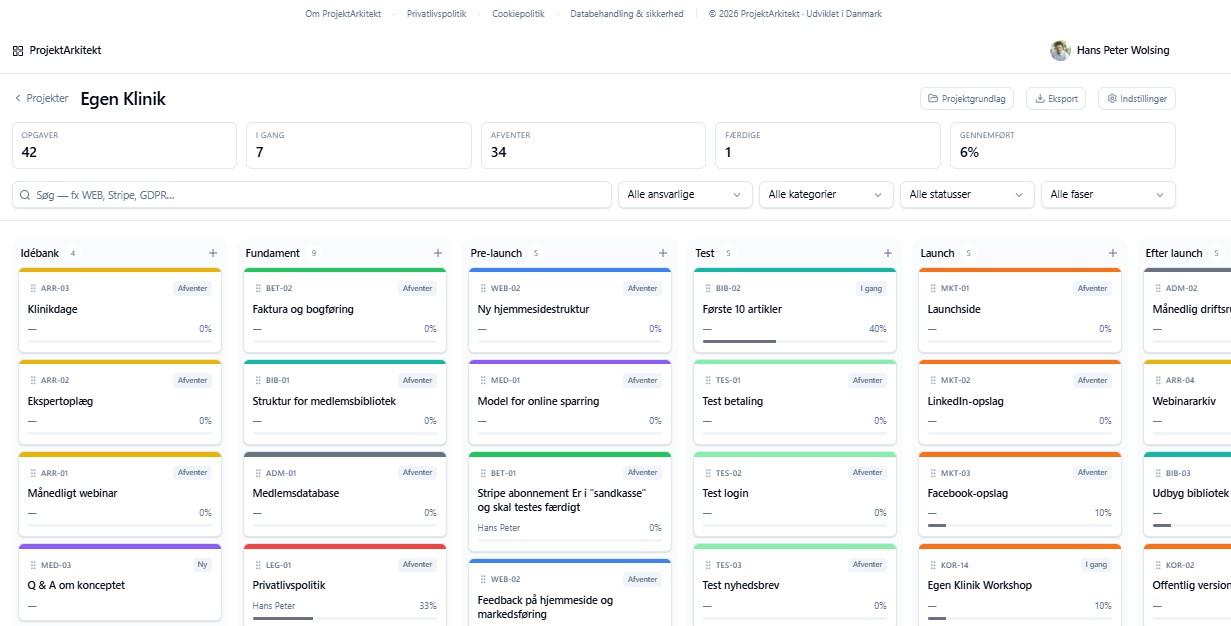Viewport: 1231px width, 626px height.
Task: Go back to Projekter
Action: (42, 98)
